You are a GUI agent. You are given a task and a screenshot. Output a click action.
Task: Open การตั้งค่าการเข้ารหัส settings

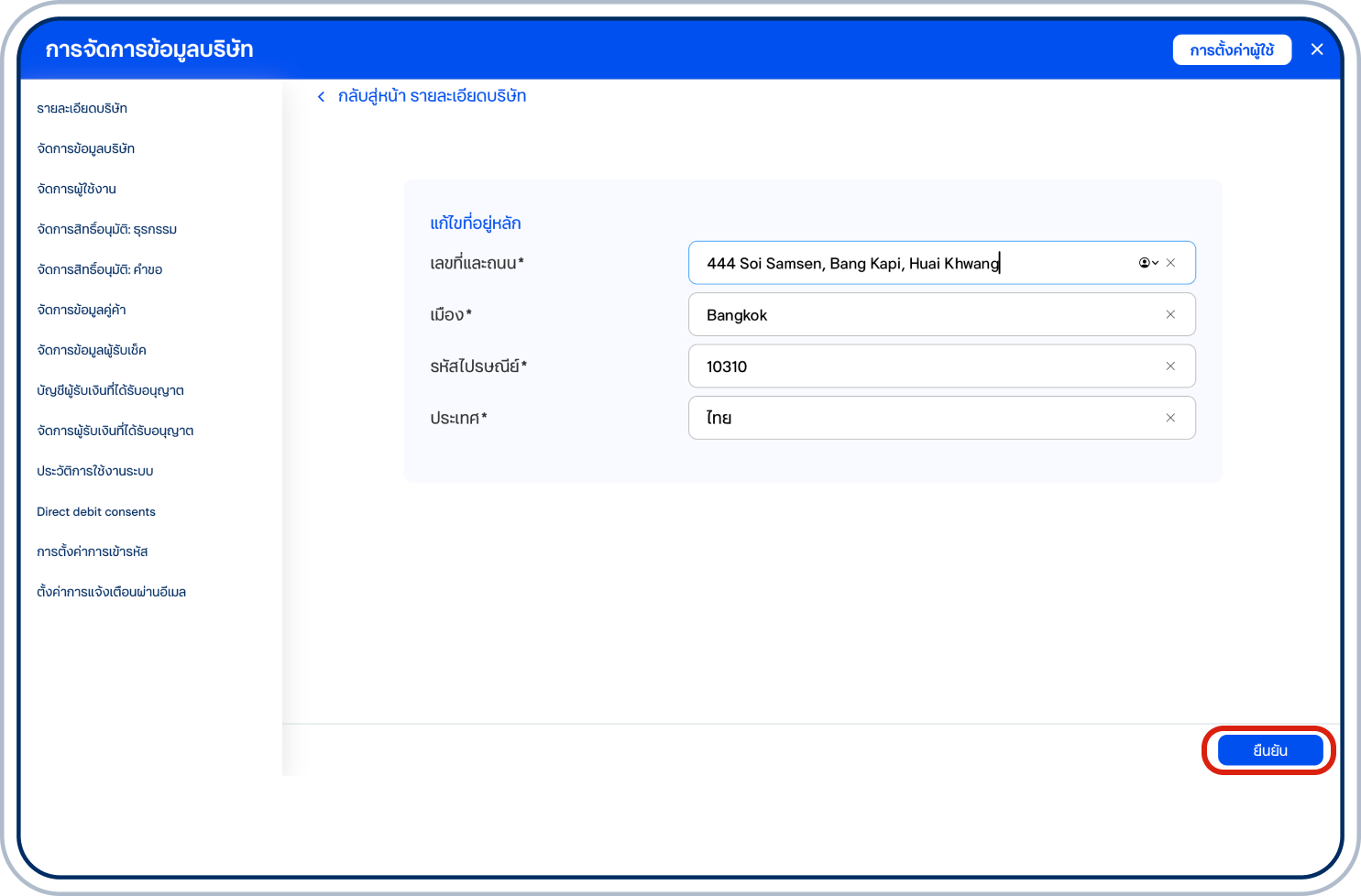point(92,552)
